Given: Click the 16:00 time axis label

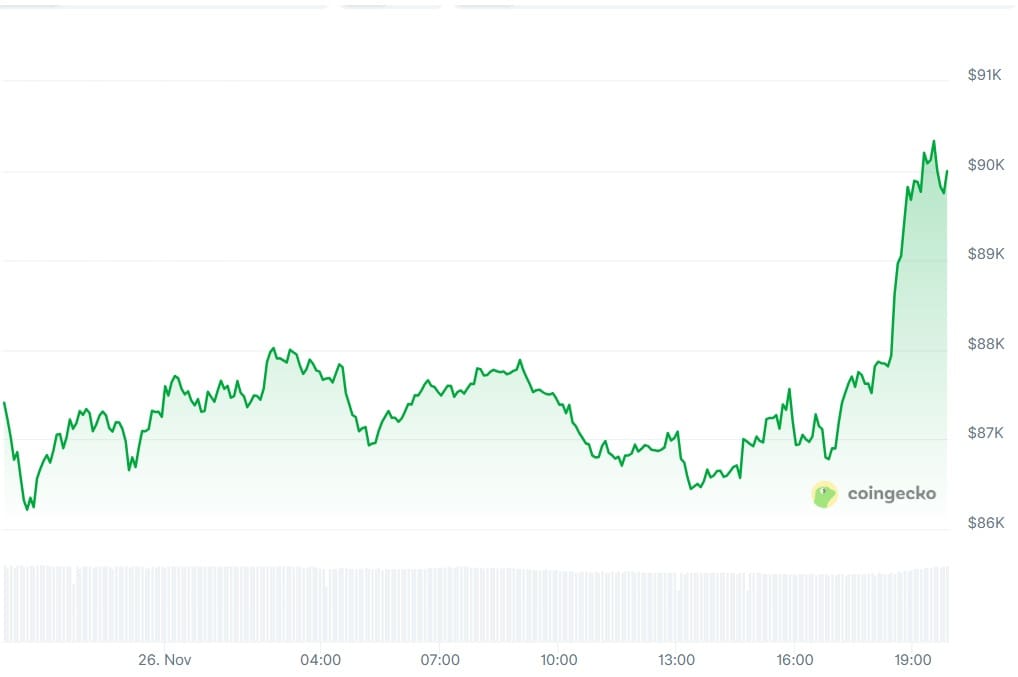Looking at the screenshot, I should [x=795, y=660].
